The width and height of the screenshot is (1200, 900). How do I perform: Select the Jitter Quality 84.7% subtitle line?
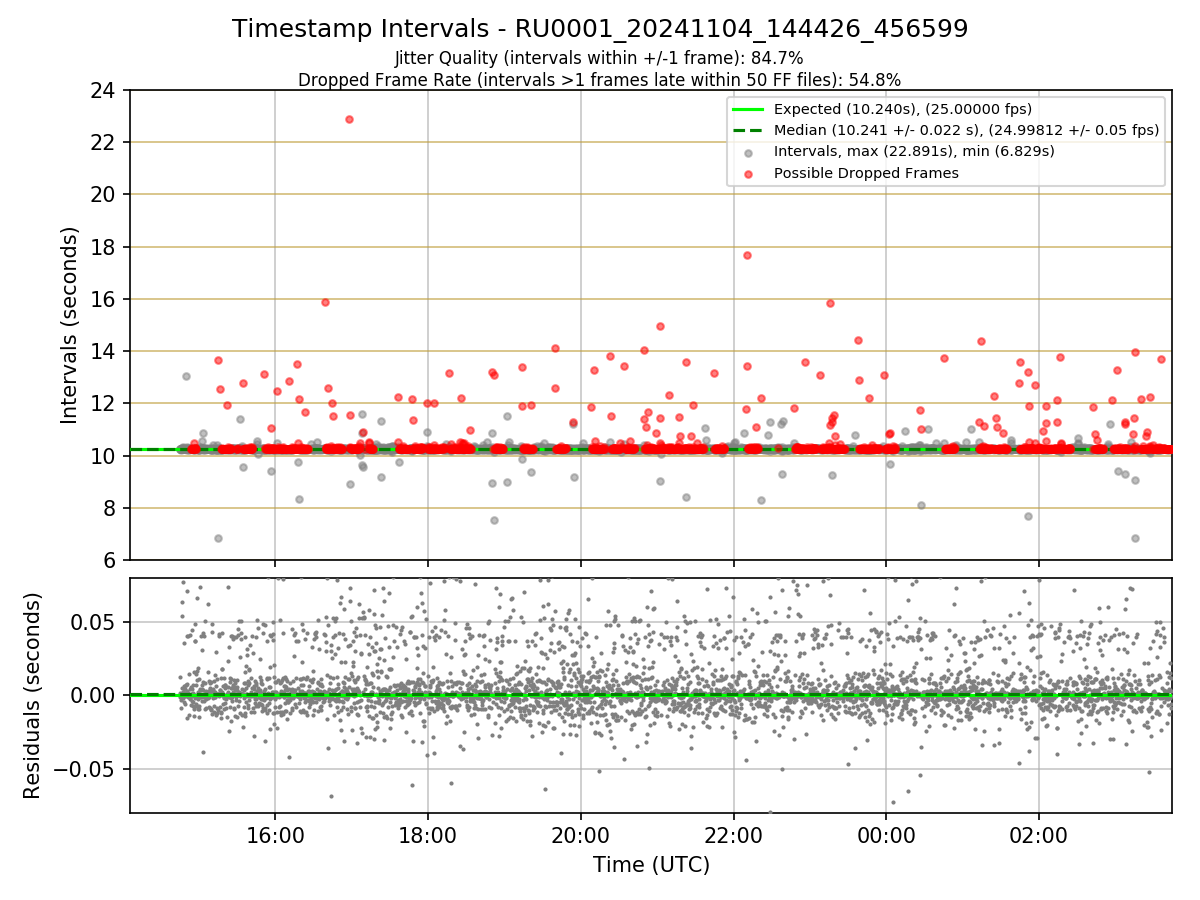599,59
